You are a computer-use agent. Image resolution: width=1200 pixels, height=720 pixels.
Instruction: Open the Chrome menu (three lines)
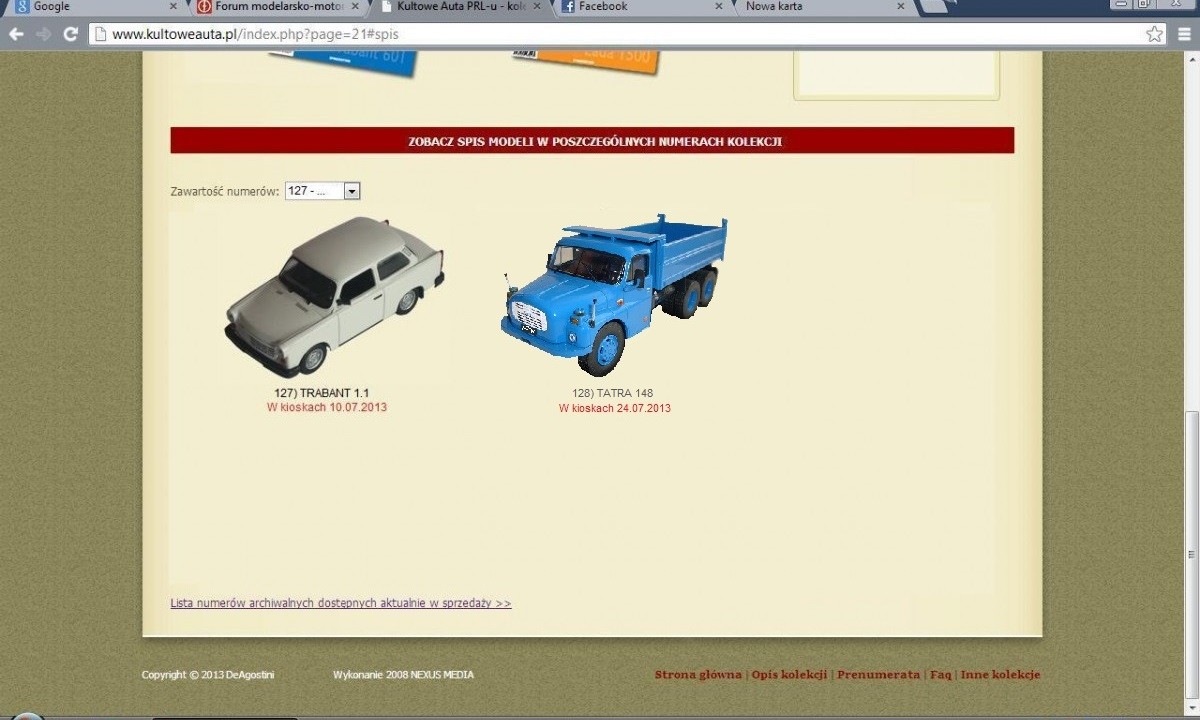tap(1185, 34)
